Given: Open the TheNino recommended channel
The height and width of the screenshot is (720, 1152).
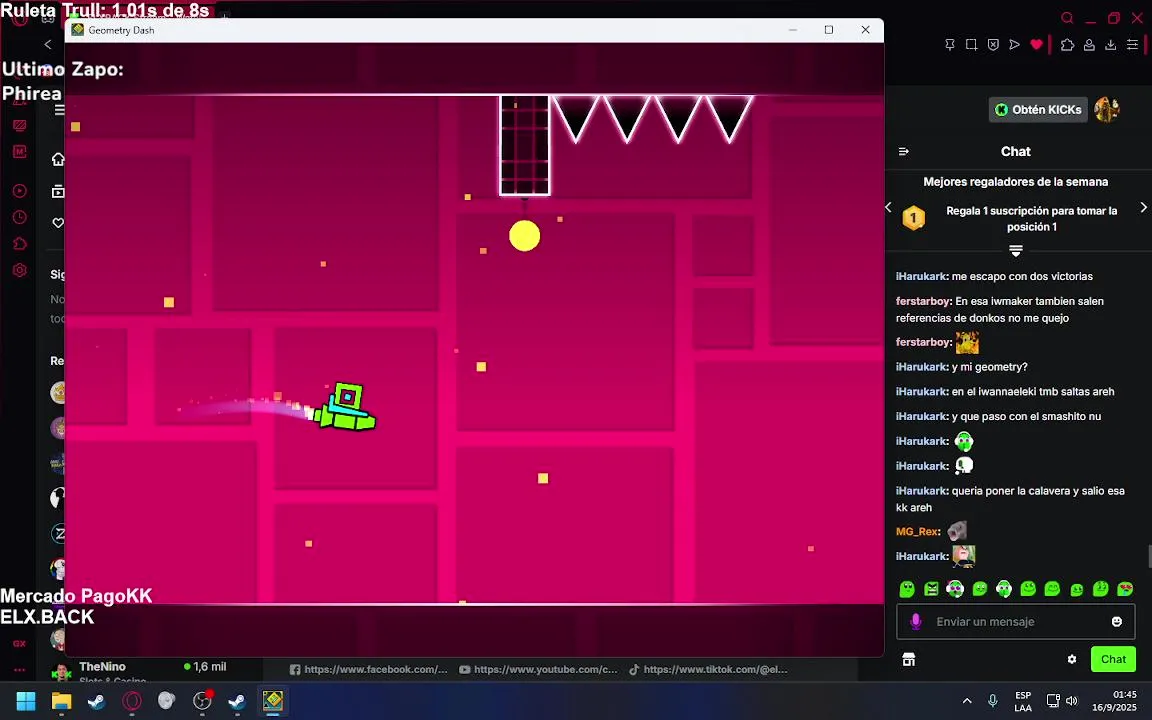Looking at the screenshot, I should (140, 670).
